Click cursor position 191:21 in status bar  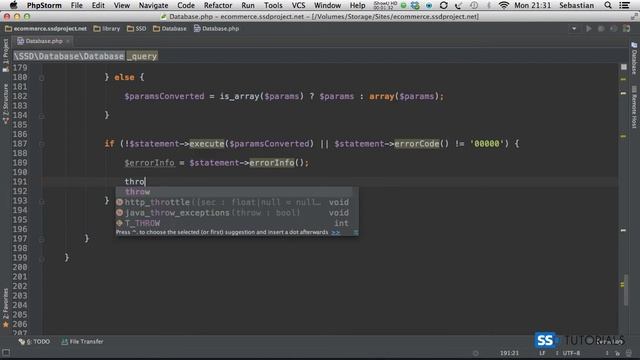pyautogui.click(x=509, y=353)
